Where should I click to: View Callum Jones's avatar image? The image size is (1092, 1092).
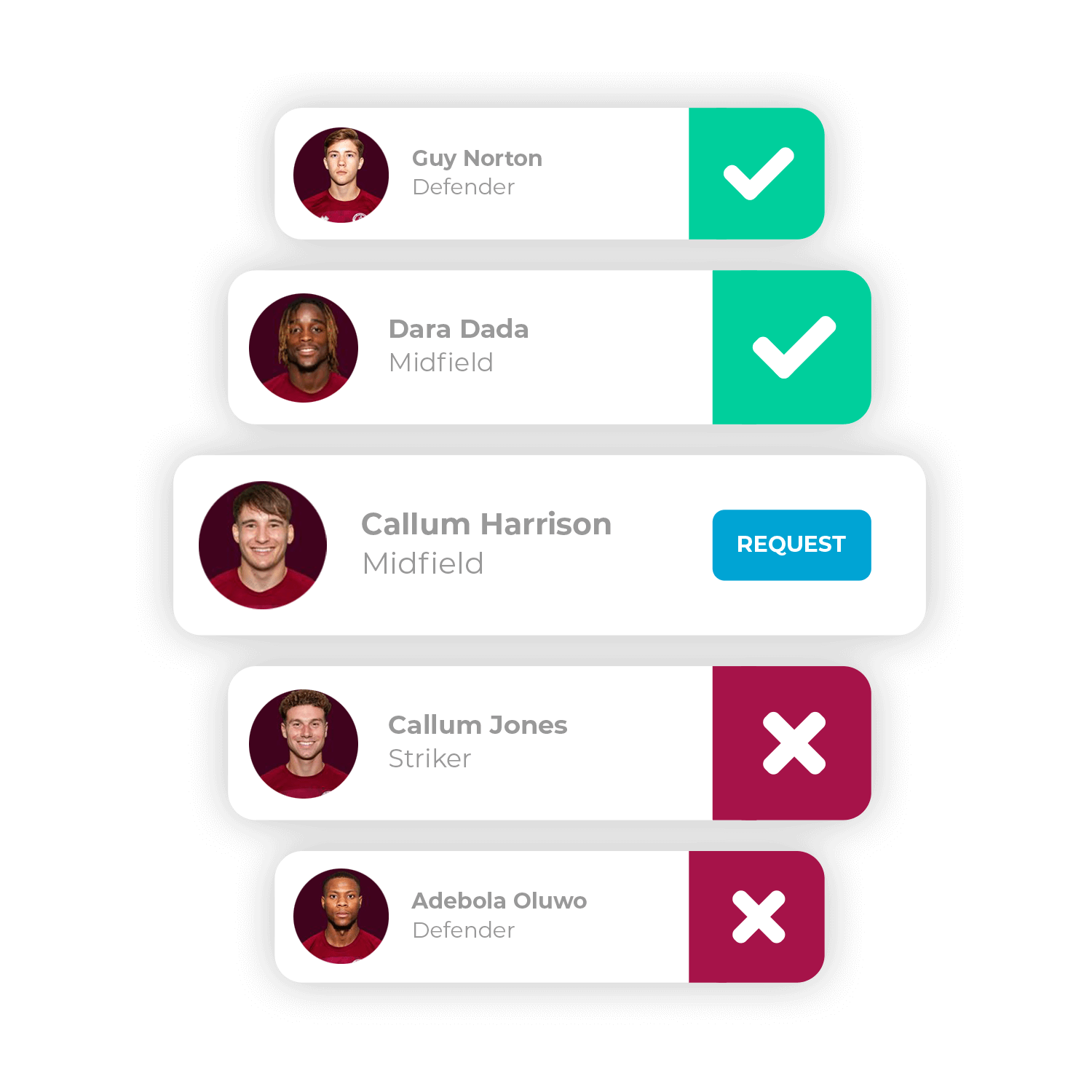tap(304, 744)
